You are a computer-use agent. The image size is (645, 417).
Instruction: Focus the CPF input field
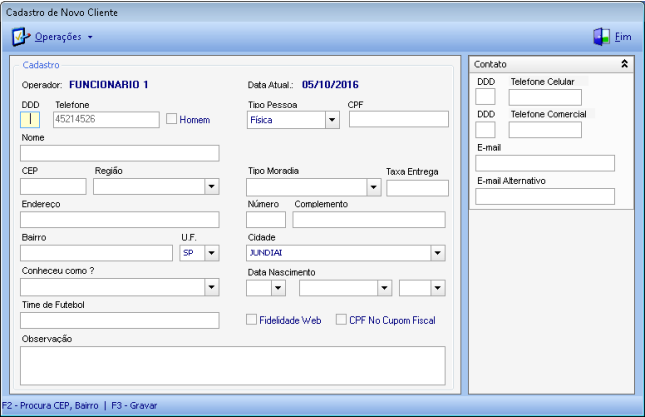[x=399, y=119]
